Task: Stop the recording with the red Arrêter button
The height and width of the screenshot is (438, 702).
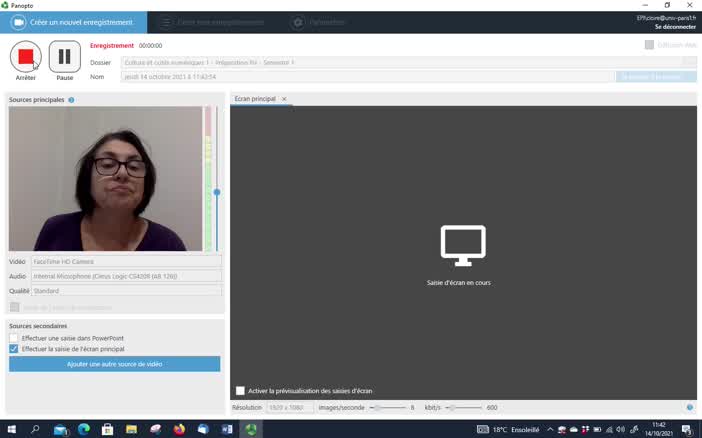Action: (x=26, y=57)
